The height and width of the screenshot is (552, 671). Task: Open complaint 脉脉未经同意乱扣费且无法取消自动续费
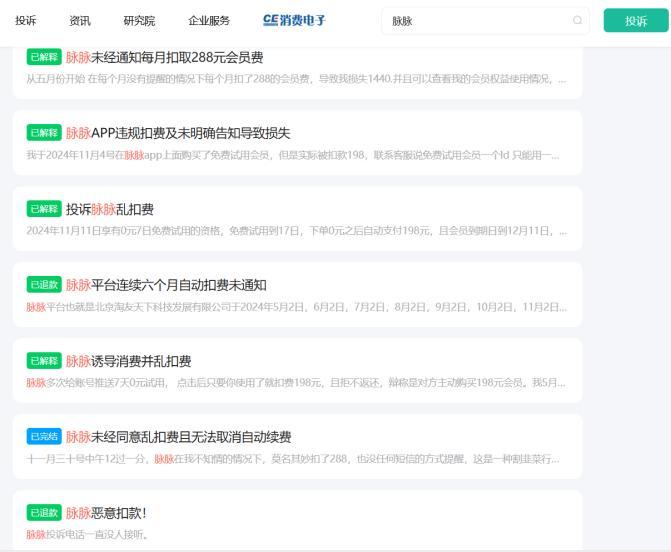coord(178,437)
